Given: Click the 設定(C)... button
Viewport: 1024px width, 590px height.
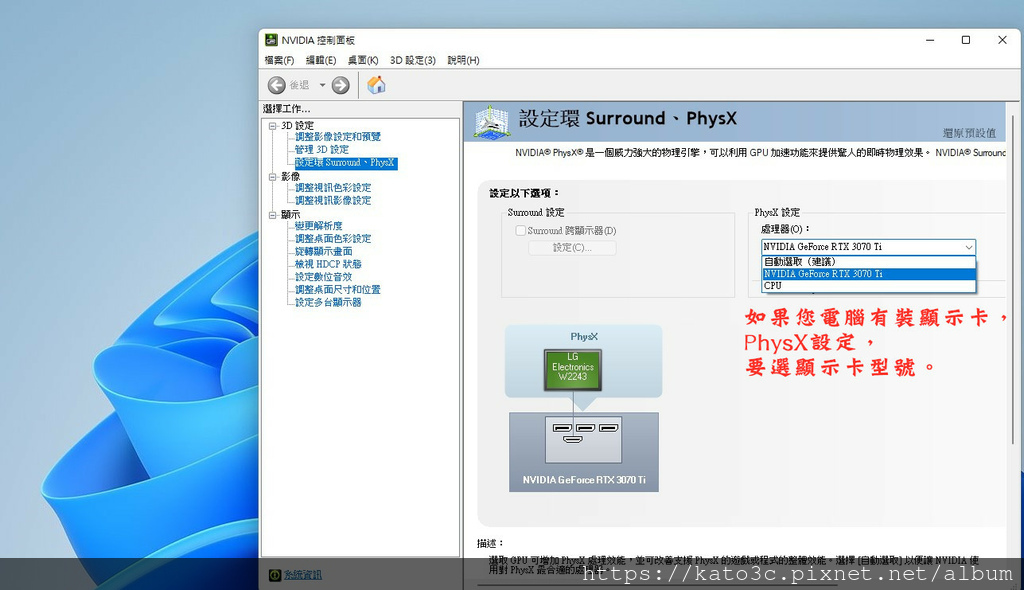Looking at the screenshot, I should 572,248.
